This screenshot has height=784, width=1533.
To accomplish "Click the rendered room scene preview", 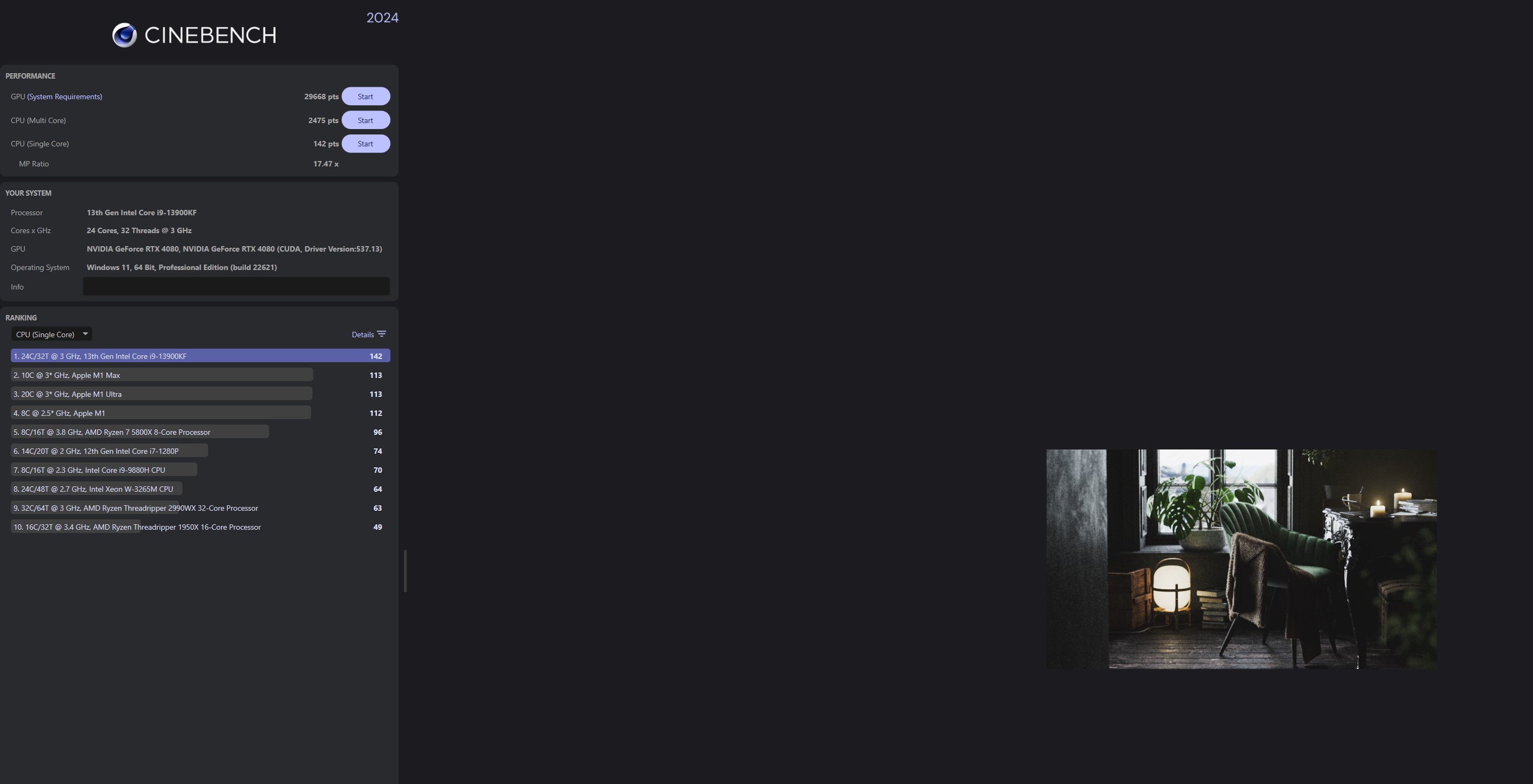I will pyautogui.click(x=1241, y=559).
